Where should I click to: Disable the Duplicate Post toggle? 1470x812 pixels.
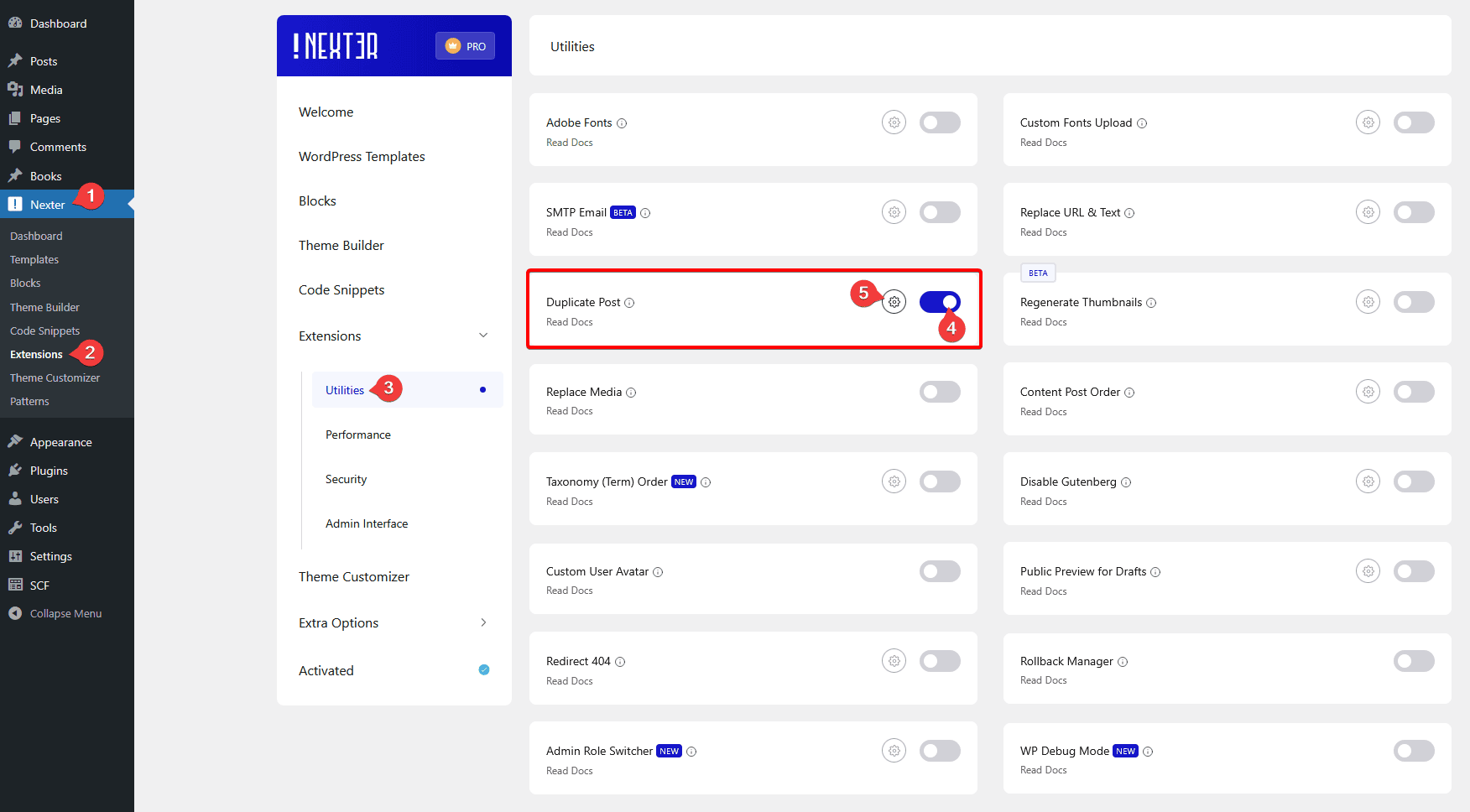click(x=940, y=302)
